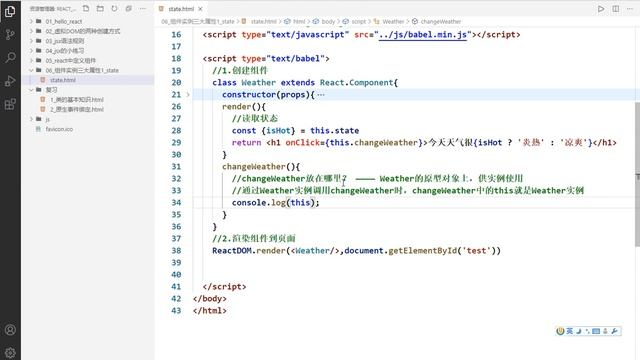The height and width of the screenshot is (360, 640).
Task: Click the IME user icon
Action: tap(605, 331)
